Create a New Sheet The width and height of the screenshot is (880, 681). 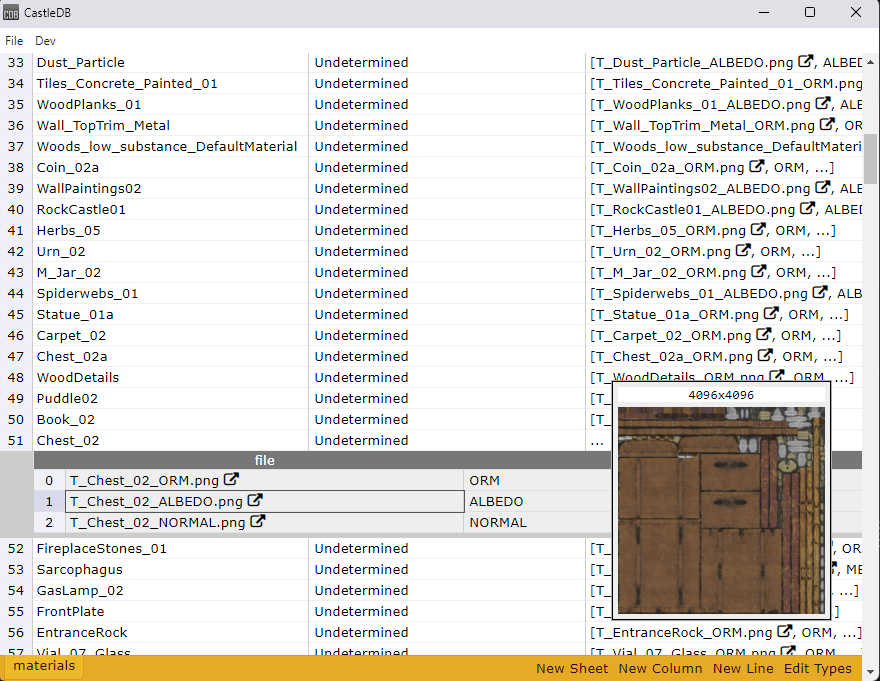572,669
